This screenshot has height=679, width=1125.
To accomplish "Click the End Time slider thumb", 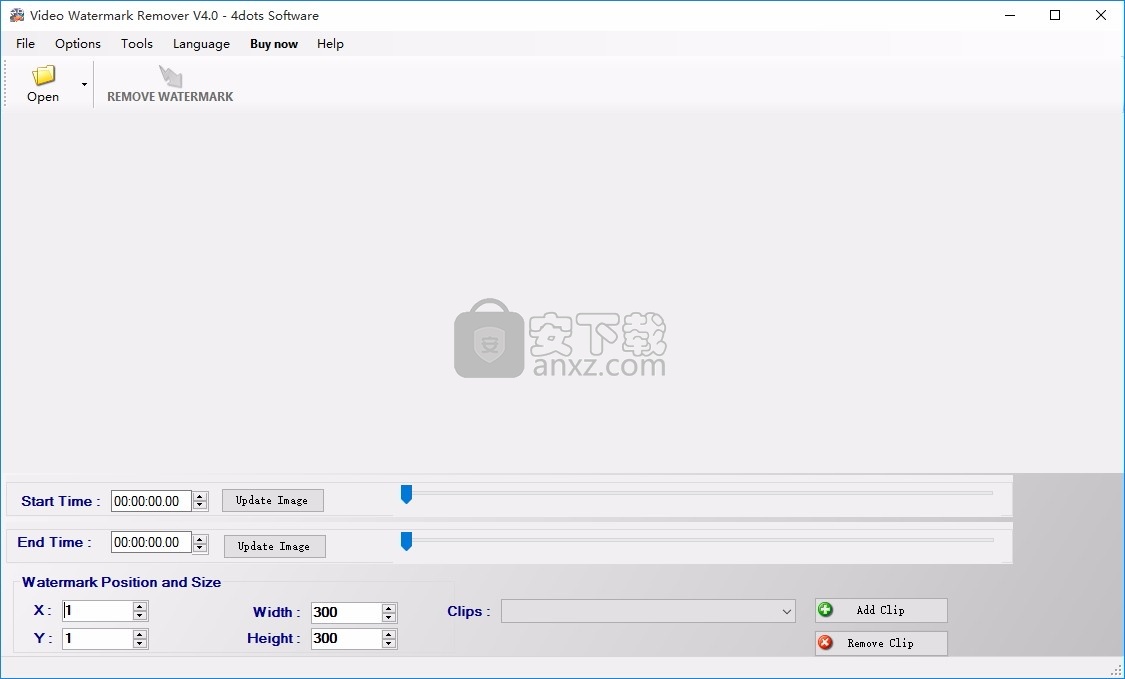I will [406, 541].
